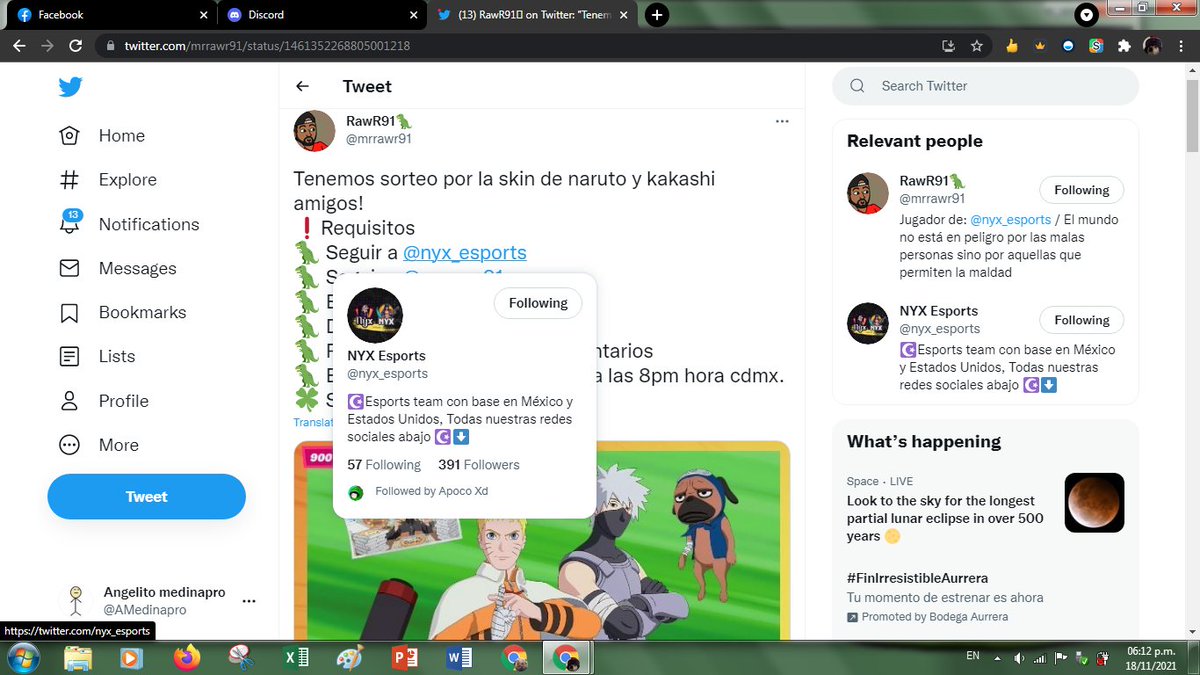Viewport: 1200px width, 675px height.
Task: Open a new browser tab
Action: [656, 15]
